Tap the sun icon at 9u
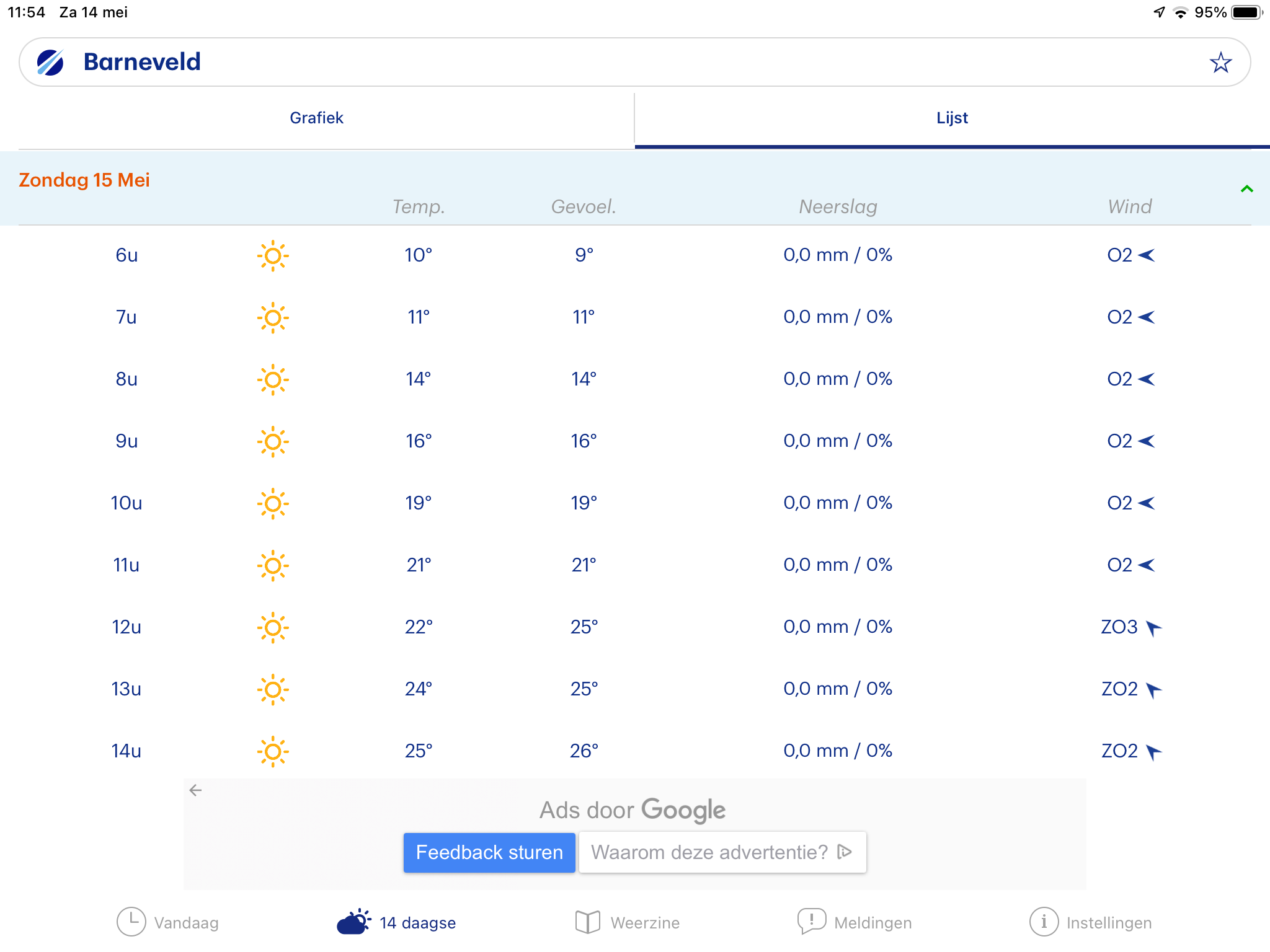This screenshot has width=1270, height=952. (273, 441)
